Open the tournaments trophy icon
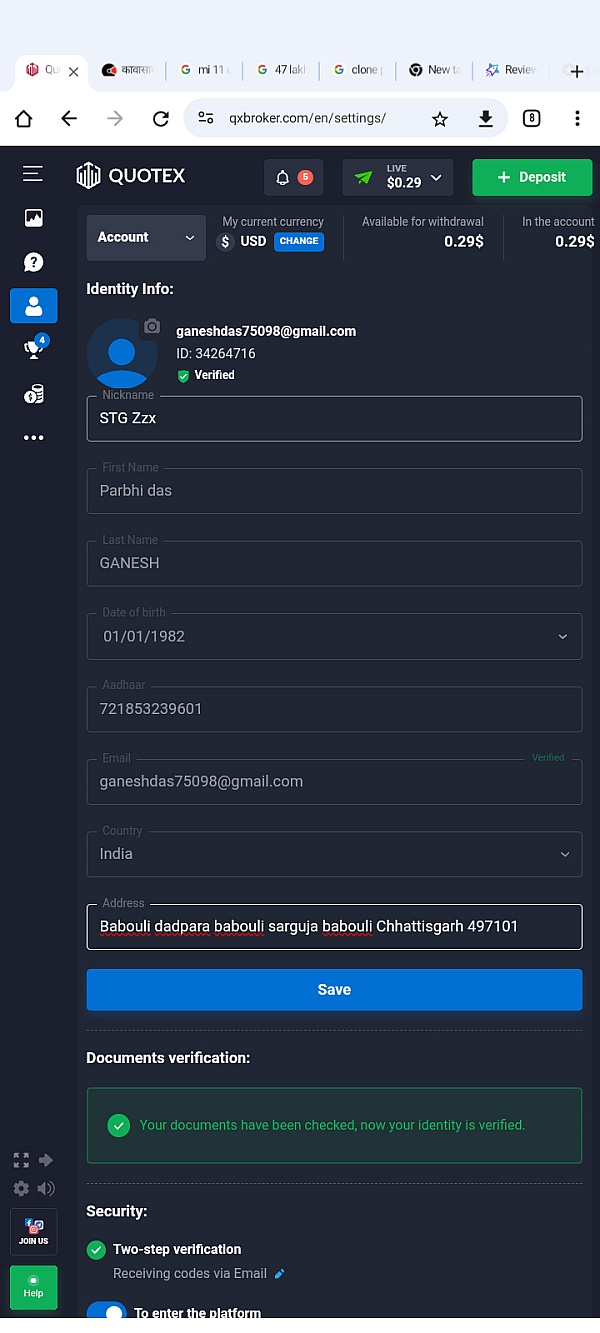600x1333 pixels. pos(33,349)
